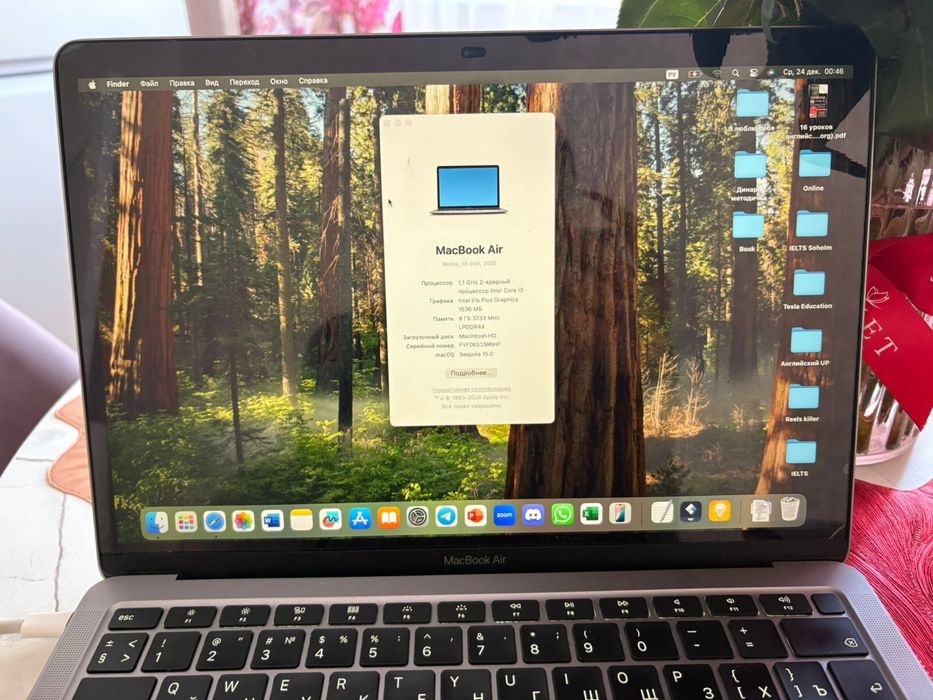Viewport: 933px width, 700px height.
Task: Select the serial number value text
Action: 480,345
